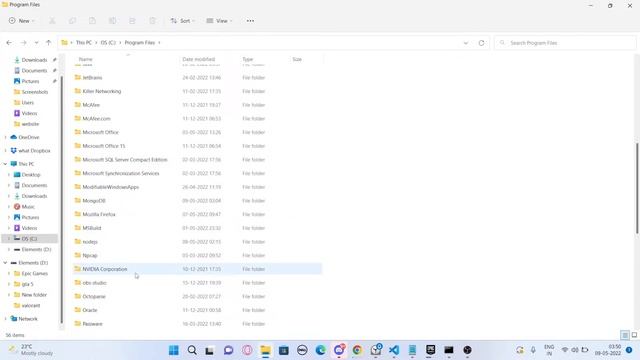The width and height of the screenshot is (640, 360).
Task: Open File Explorer taskbar icon
Action: (265, 350)
